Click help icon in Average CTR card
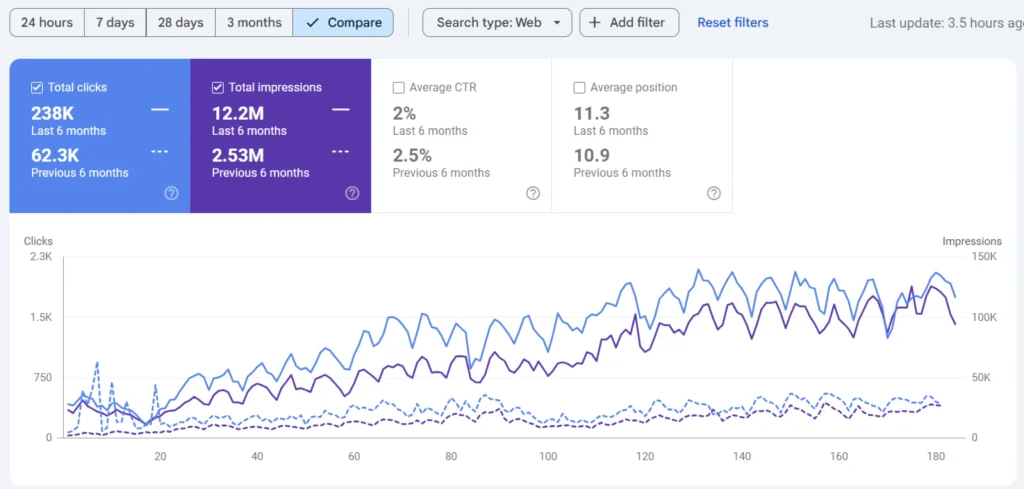1024x489 pixels. pyautogui.click(x=533, y=193)
